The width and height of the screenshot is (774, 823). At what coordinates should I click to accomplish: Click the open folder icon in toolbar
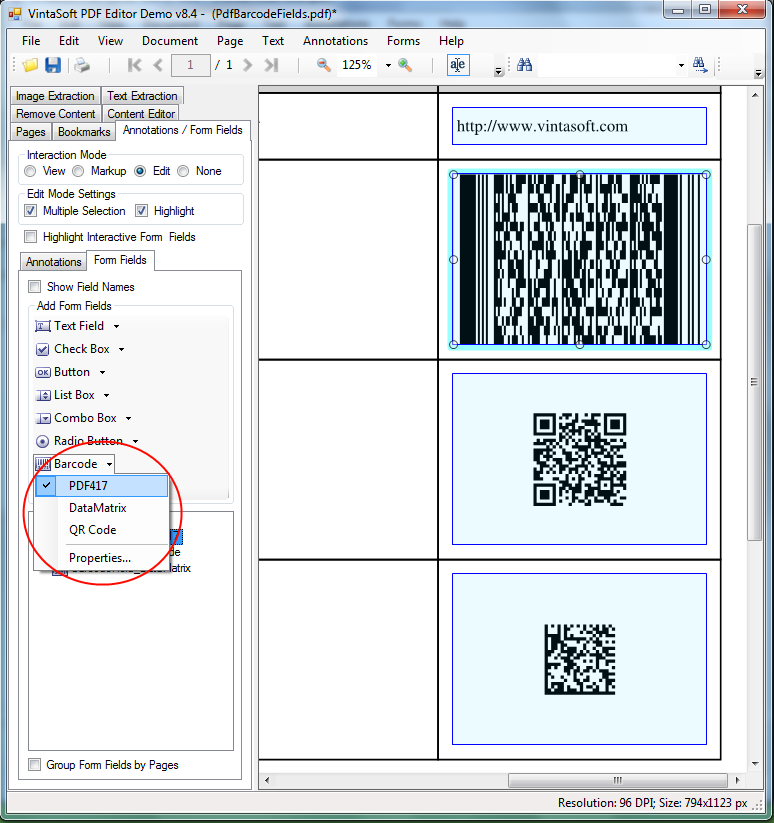[x=30, y=65]
